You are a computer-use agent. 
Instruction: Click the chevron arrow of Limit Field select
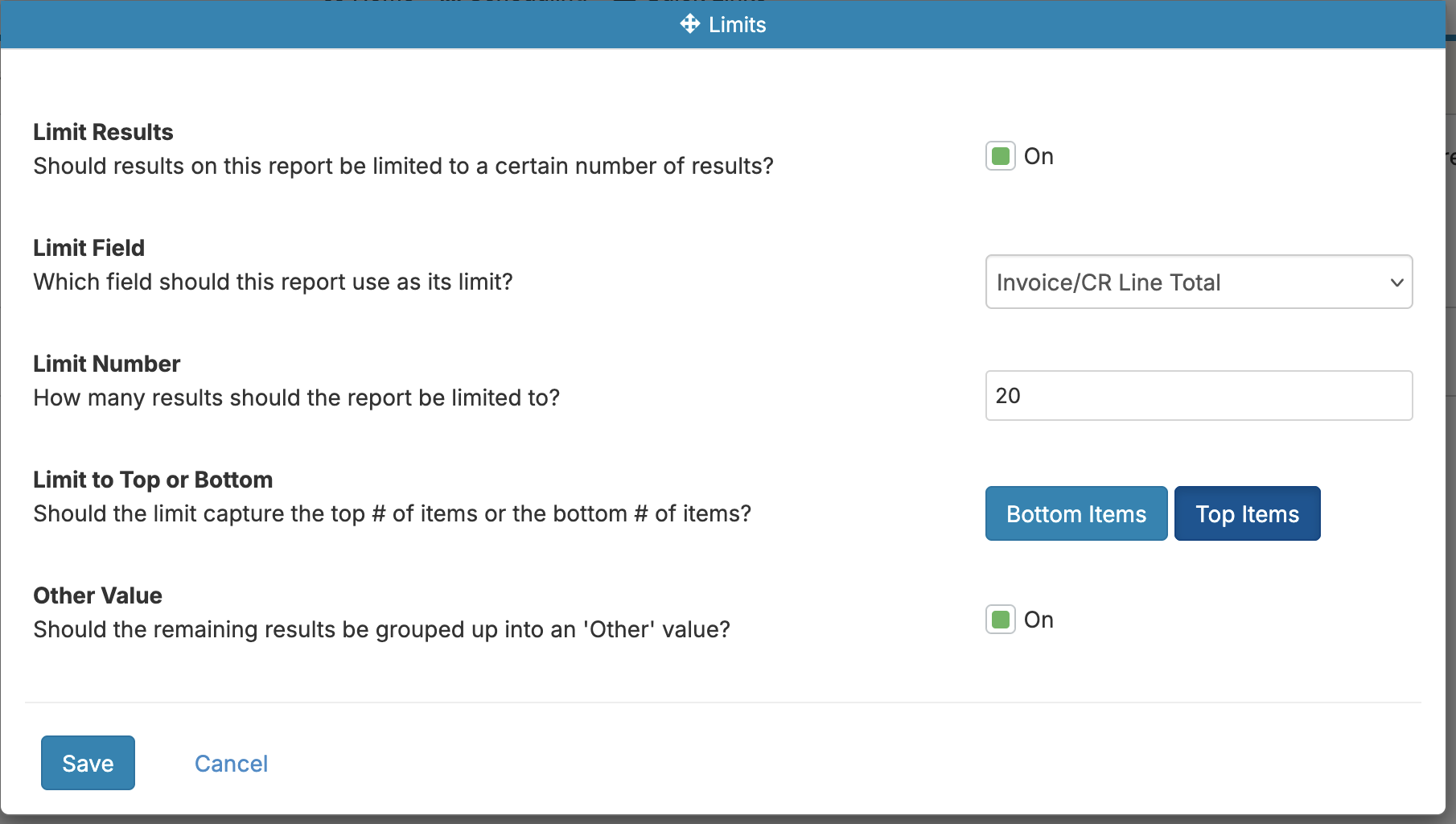coord(1396,282)
